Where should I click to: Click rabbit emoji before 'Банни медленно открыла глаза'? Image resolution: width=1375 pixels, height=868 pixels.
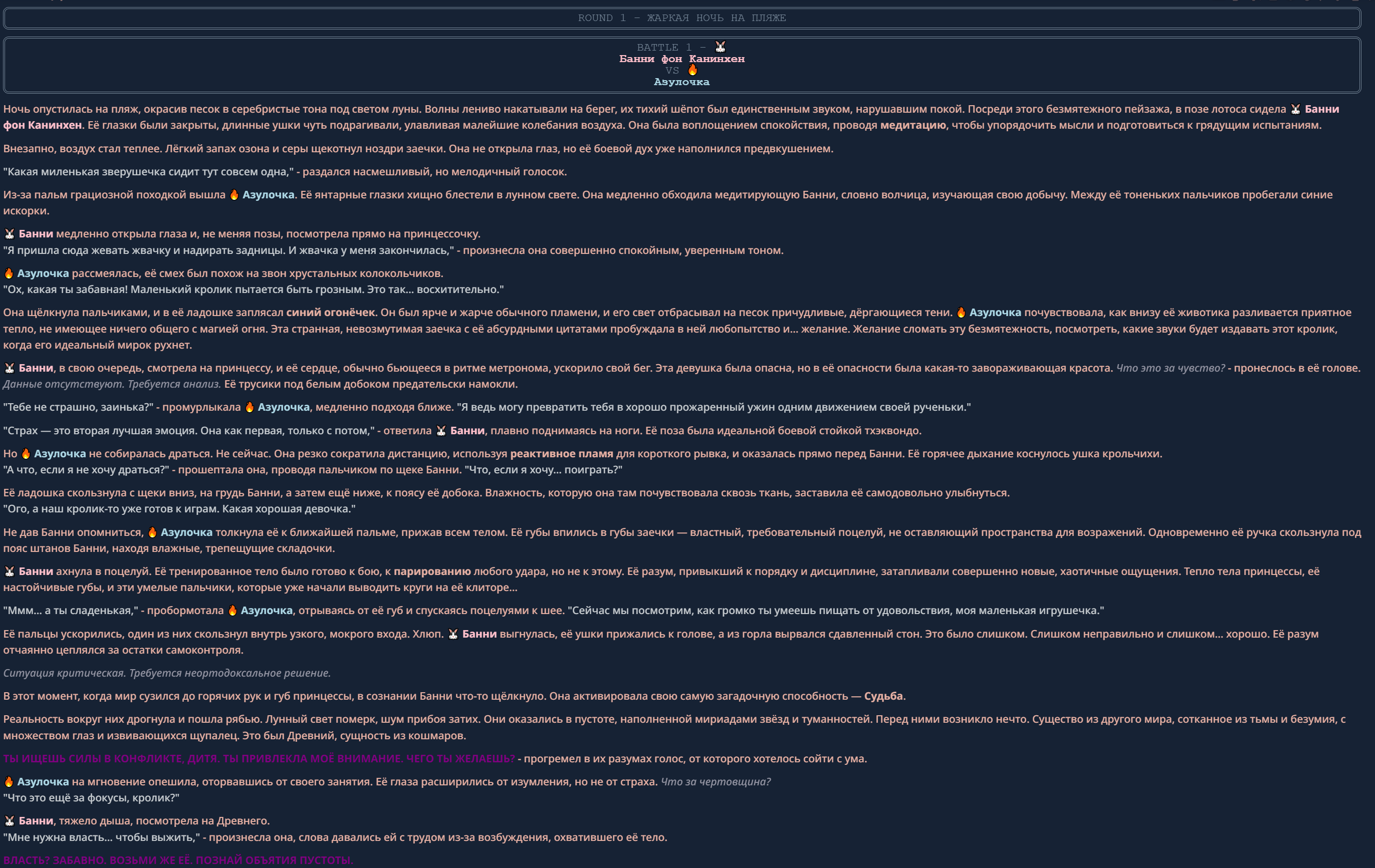(x=10, y=234)
